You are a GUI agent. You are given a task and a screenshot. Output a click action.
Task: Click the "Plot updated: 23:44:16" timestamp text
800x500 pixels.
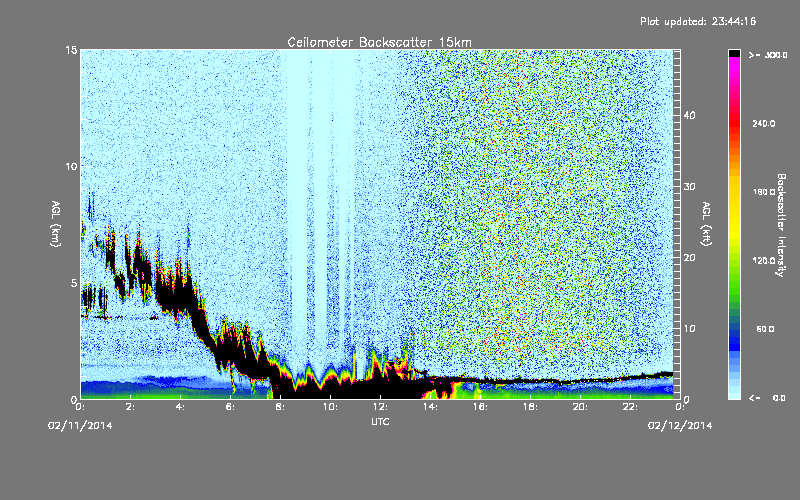tap(698, 21)
